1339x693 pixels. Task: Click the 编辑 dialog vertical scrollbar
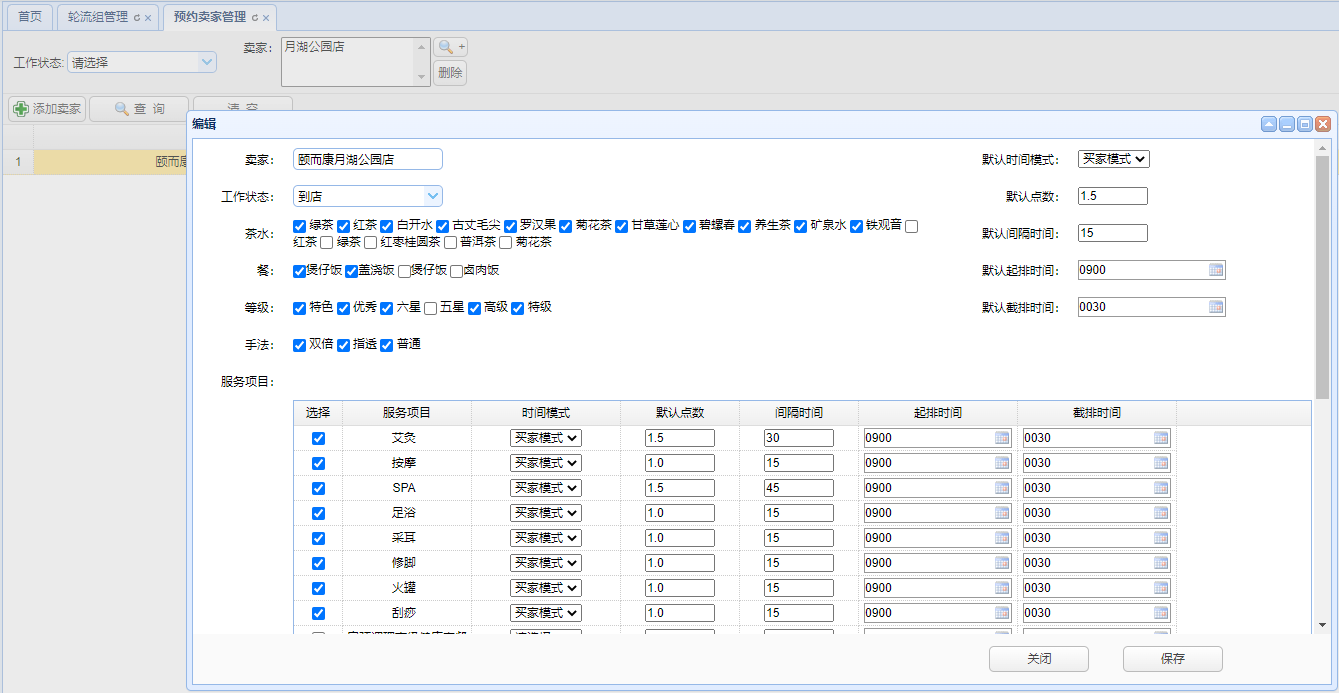tap(1322, 276)
